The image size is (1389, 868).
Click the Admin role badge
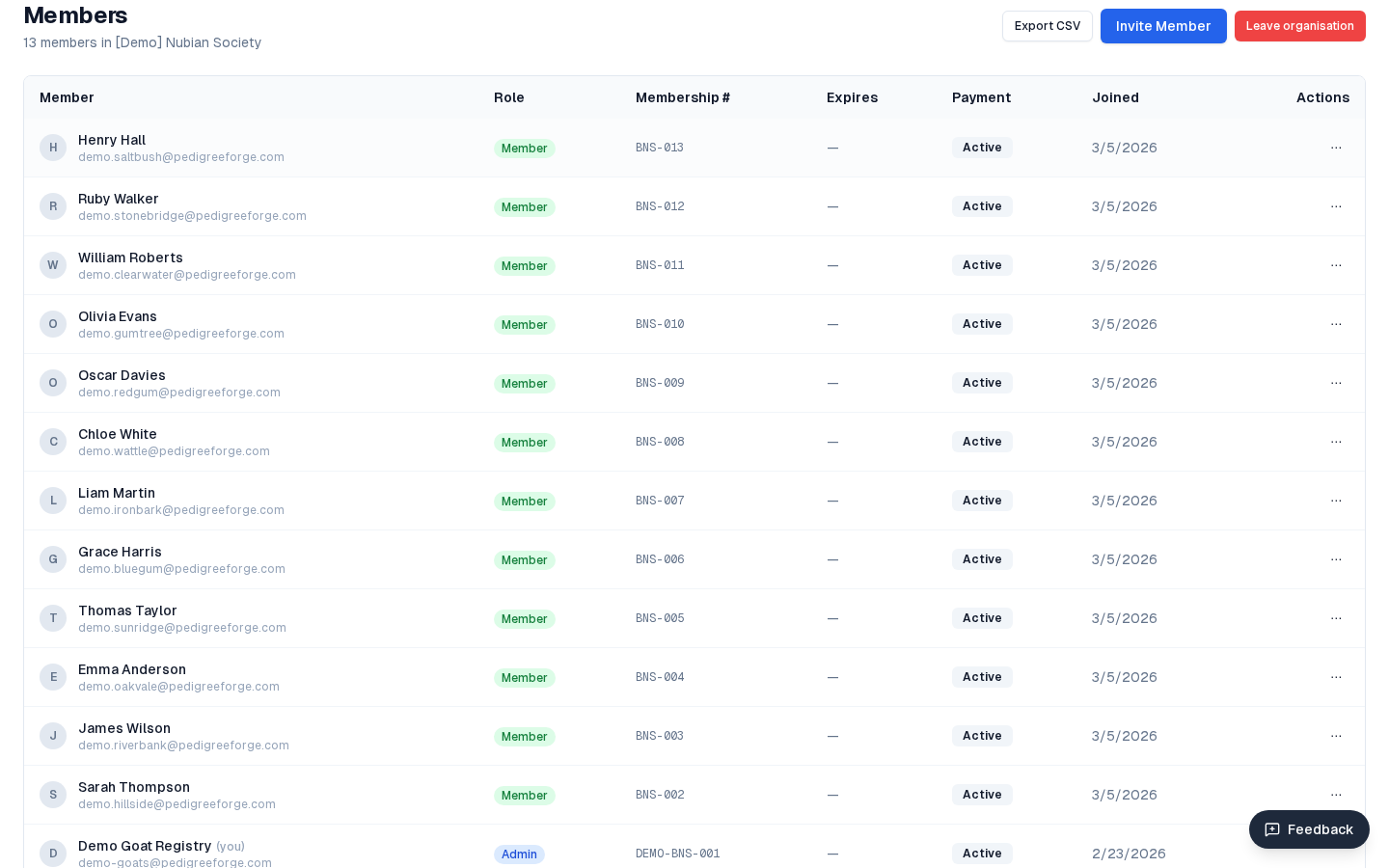point(520,854)
